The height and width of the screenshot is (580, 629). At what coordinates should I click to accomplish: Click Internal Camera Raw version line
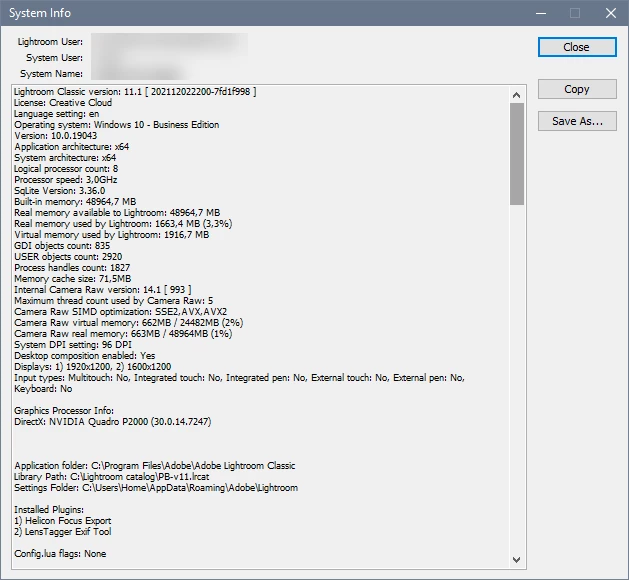[x=103, y=290]
